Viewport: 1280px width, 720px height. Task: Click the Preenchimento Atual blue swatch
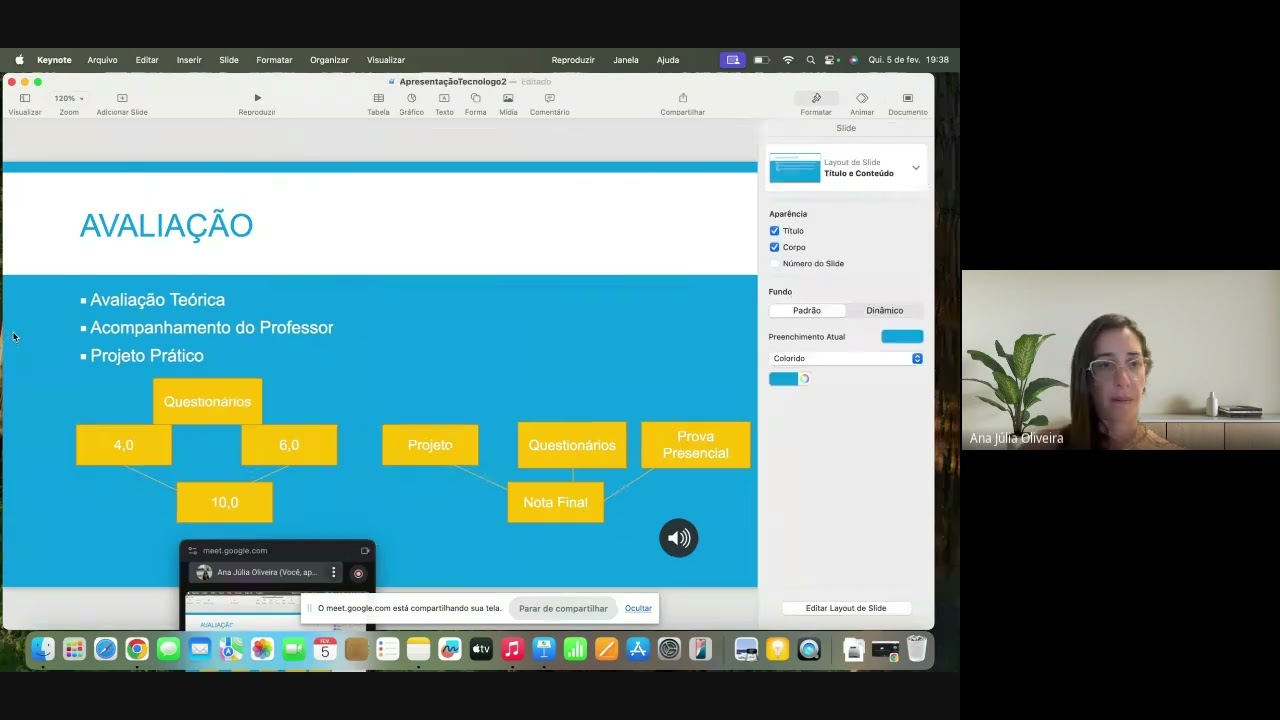pos(902,336)
